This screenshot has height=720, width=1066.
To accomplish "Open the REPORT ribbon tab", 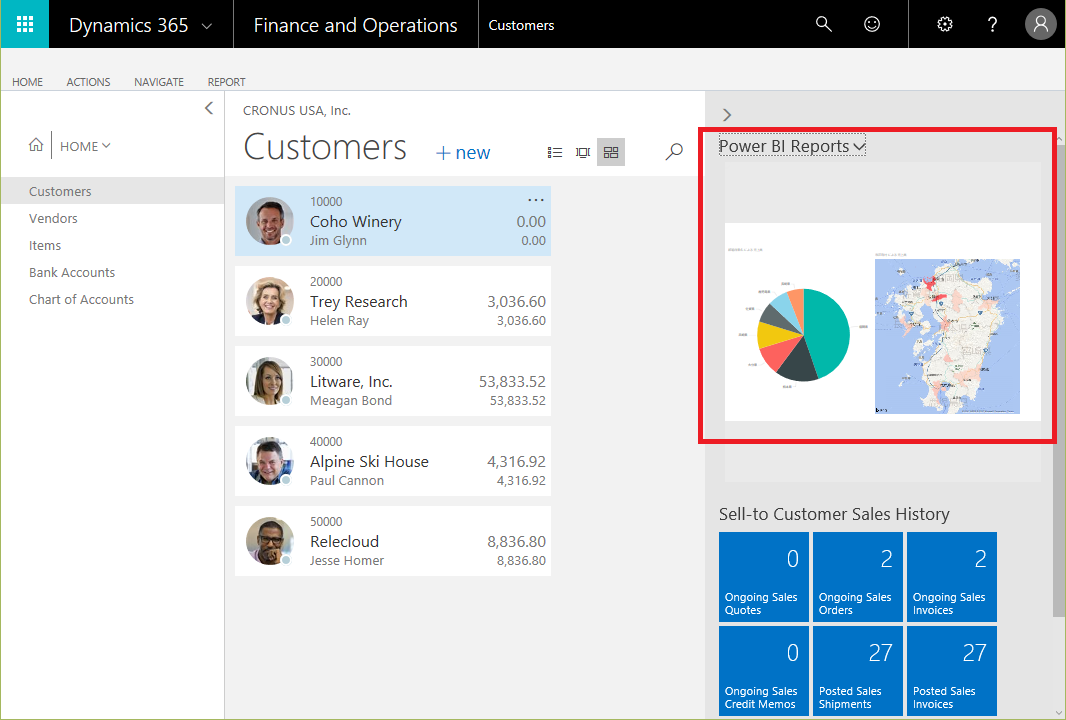I will coord(226,82).
